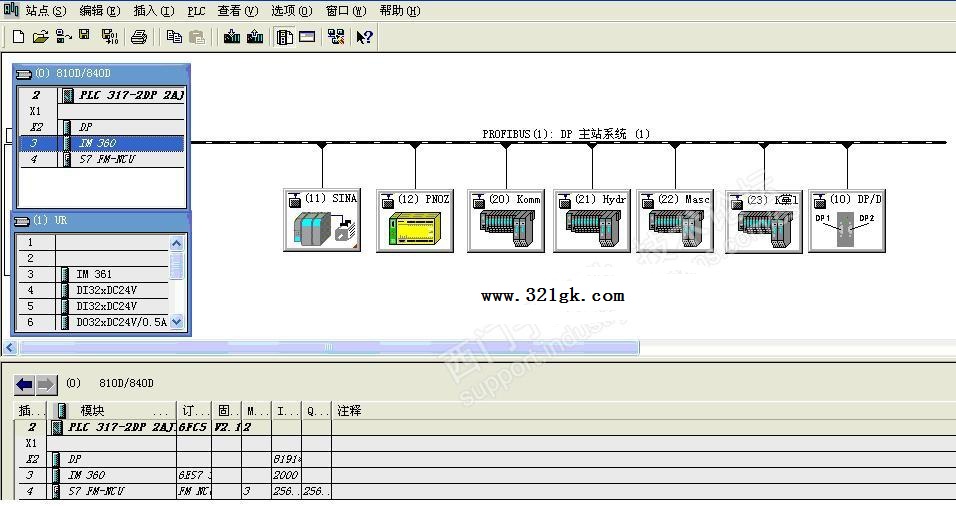The height and width of the screenshot is (506, 956).
Task: Click the UR rack vertical scrollbar thumb
Action: (176, 266)
